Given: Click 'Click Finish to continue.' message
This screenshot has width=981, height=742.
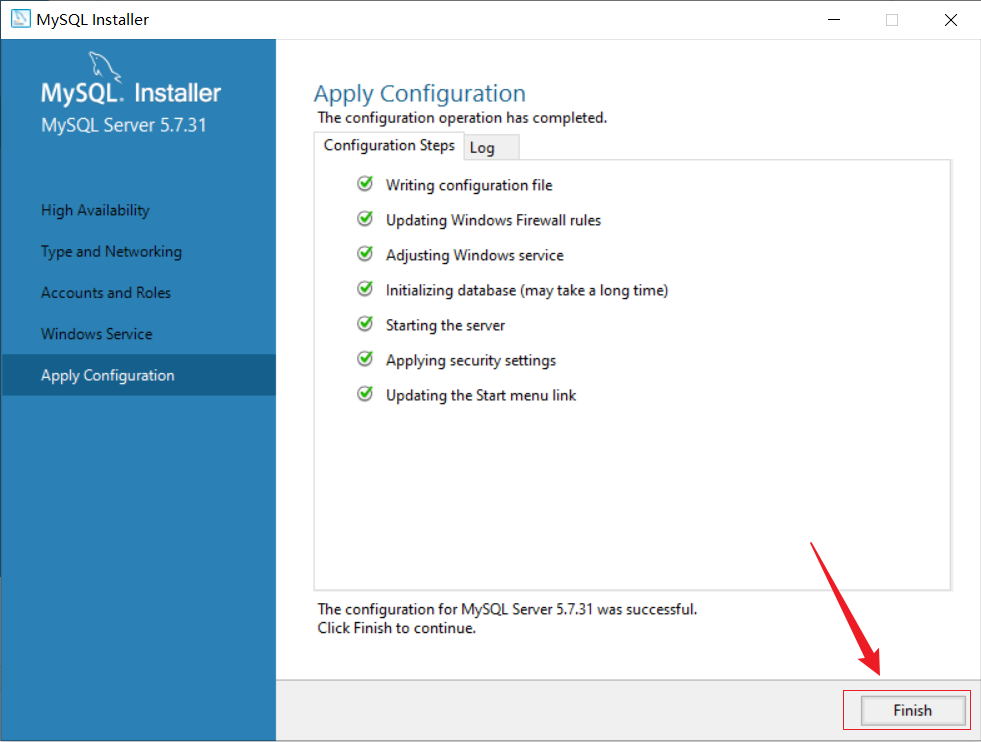Looking at the screenshot, I should click(397, 628).
